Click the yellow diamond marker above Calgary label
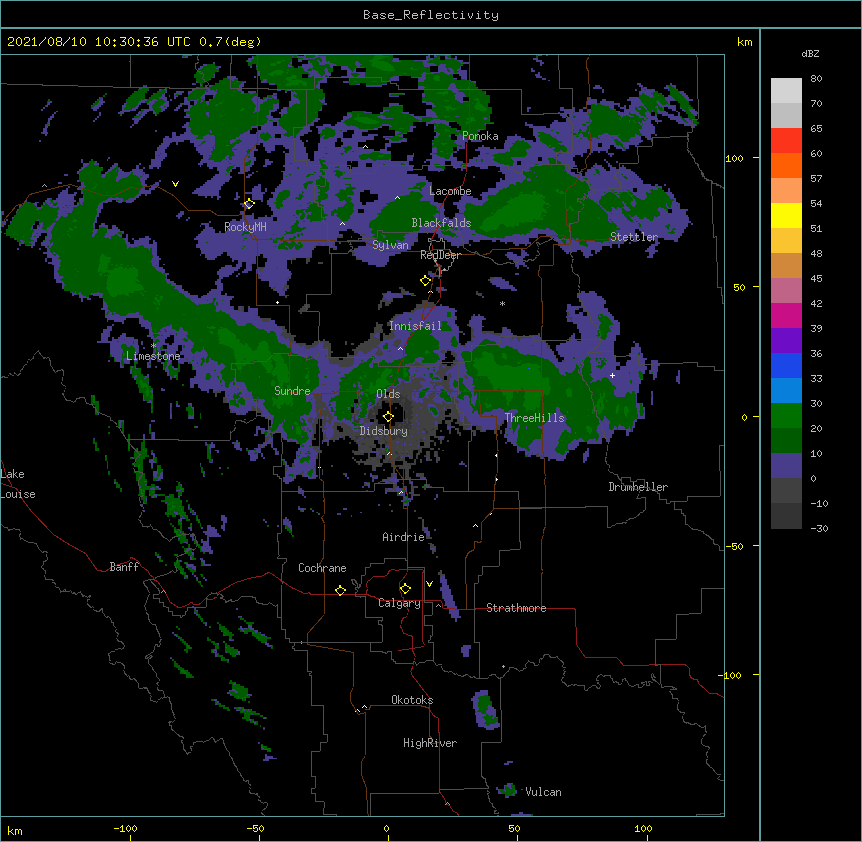Image resolution: width=862 pixels, height=842 pixels. coord(405,589)
